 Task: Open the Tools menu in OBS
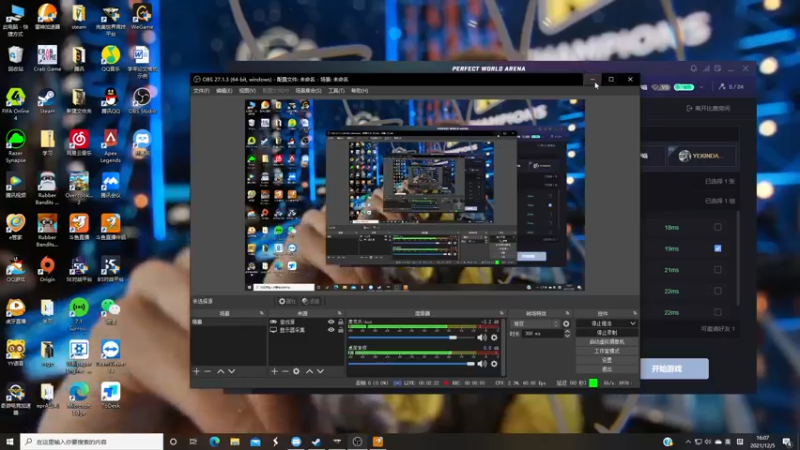tap(336, 90)
